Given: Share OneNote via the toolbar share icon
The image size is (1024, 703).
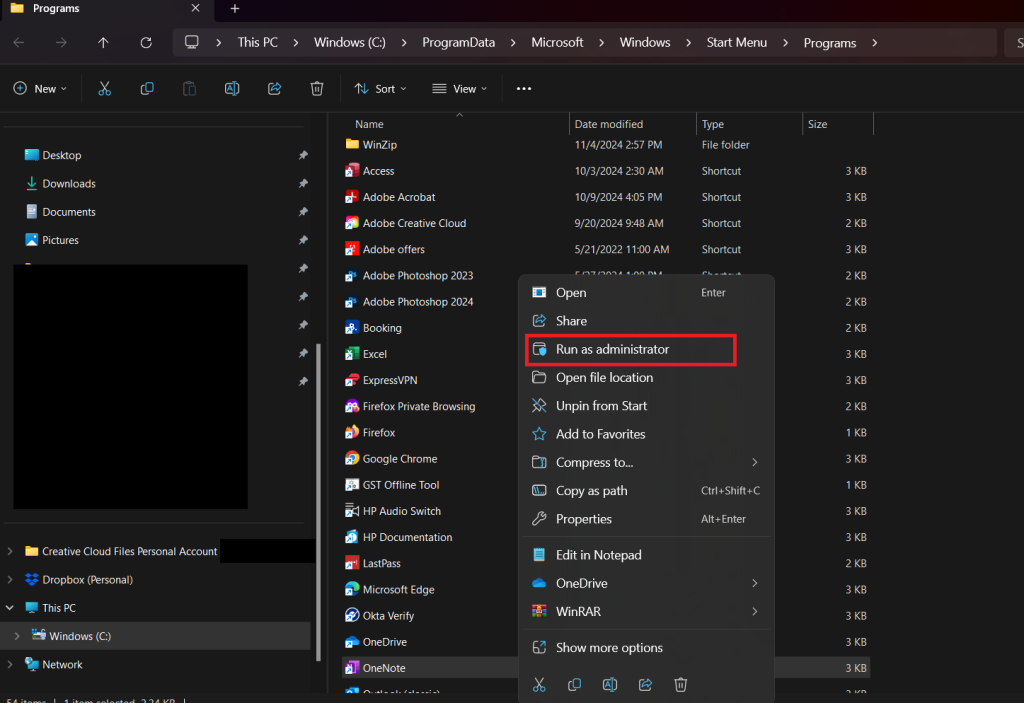Looking at the screenshot, I should pos(274,88).
